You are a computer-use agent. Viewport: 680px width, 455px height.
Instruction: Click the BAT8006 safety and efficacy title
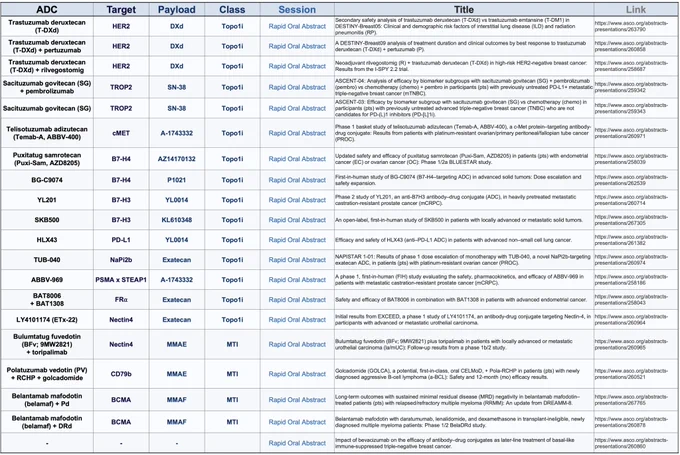[x=461, y=300]
